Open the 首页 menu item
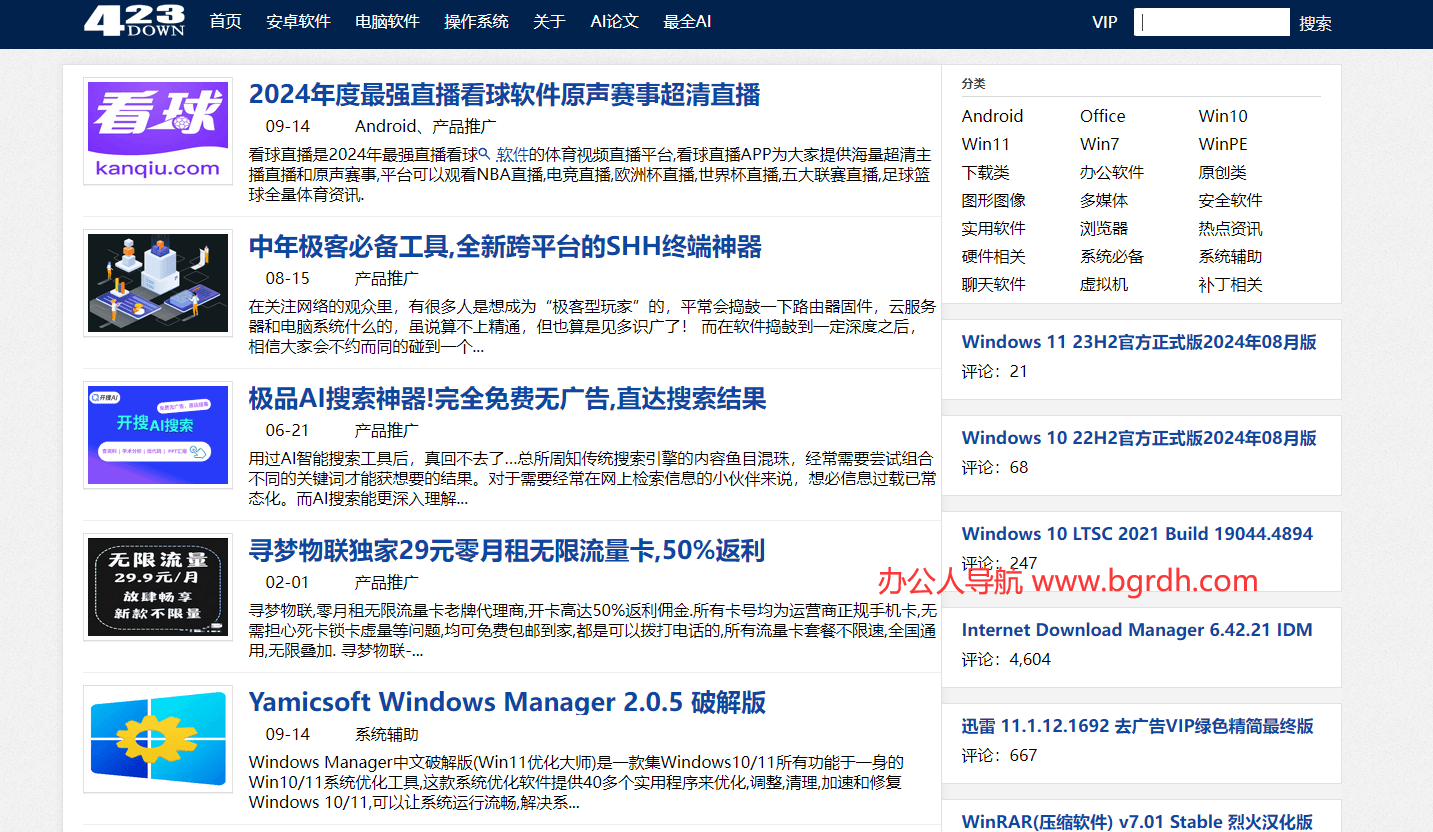This screenshot has height=832, width=1433. [x=225, y=21]
